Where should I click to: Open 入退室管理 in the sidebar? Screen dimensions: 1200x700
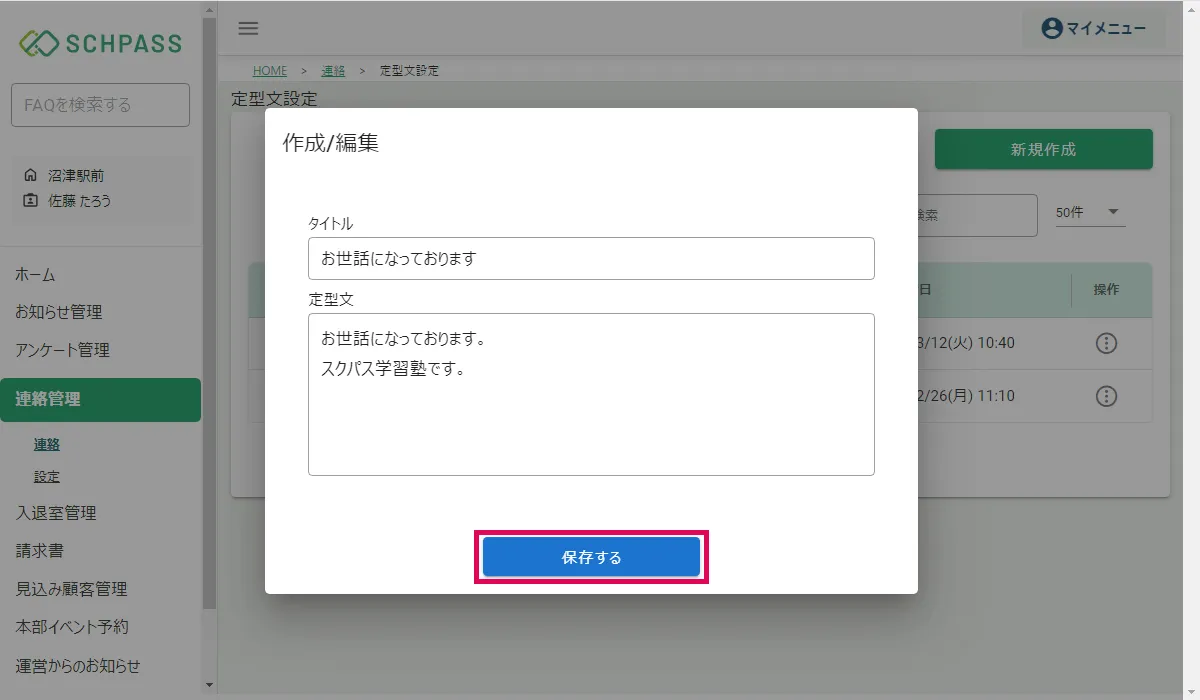pos(56,513)
